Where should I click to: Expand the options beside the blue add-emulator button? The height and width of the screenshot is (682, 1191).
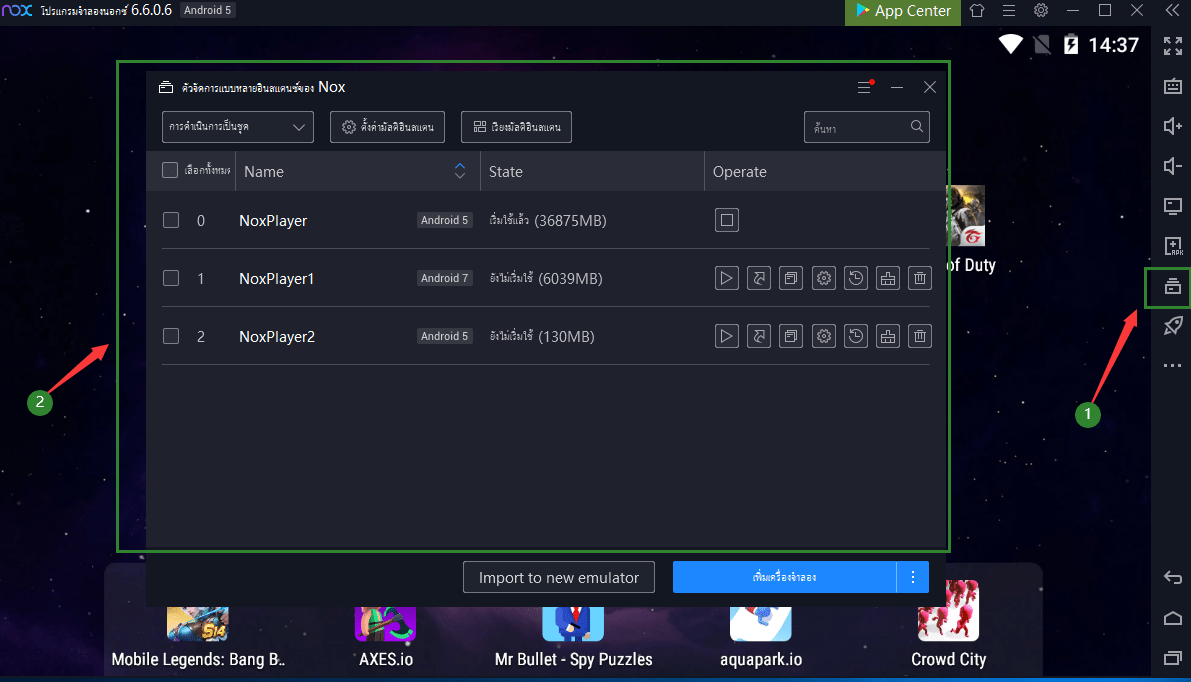click(x=913, y=577)
